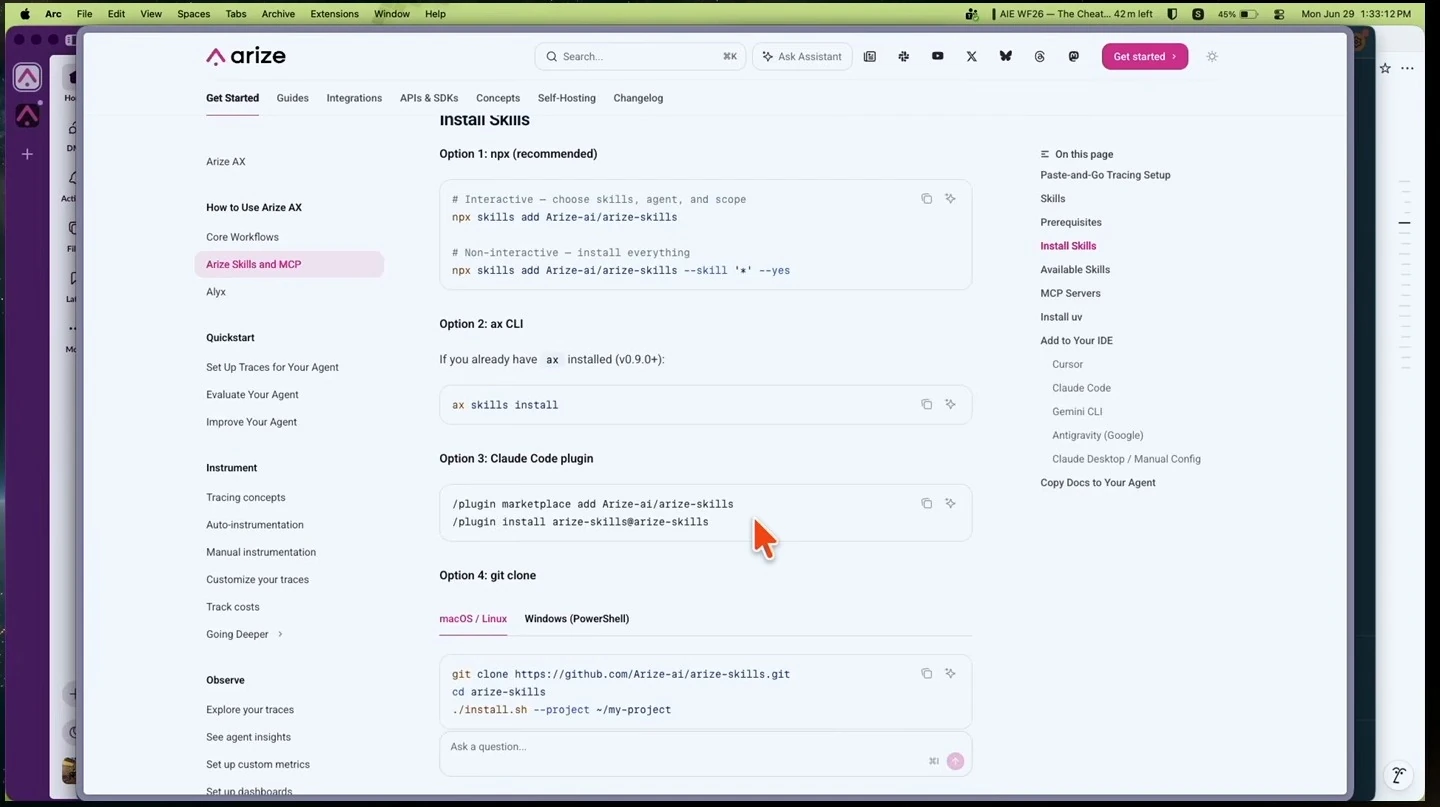Viewport: 1440px width, 807px height.
Task: Ask AI about the plugin marketplace block
Action: [x=951, y=503]
